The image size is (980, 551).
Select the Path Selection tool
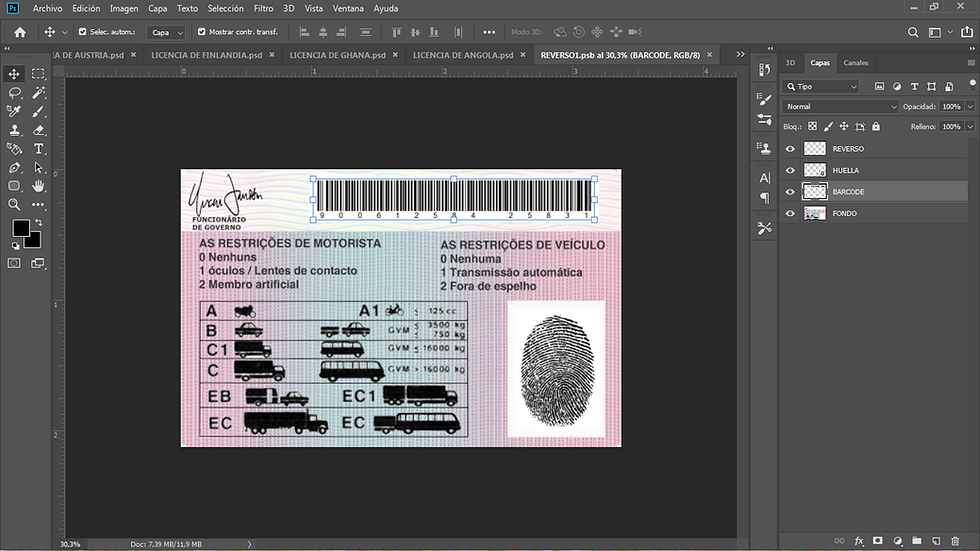pyautogui.click(x=38, y=167)
